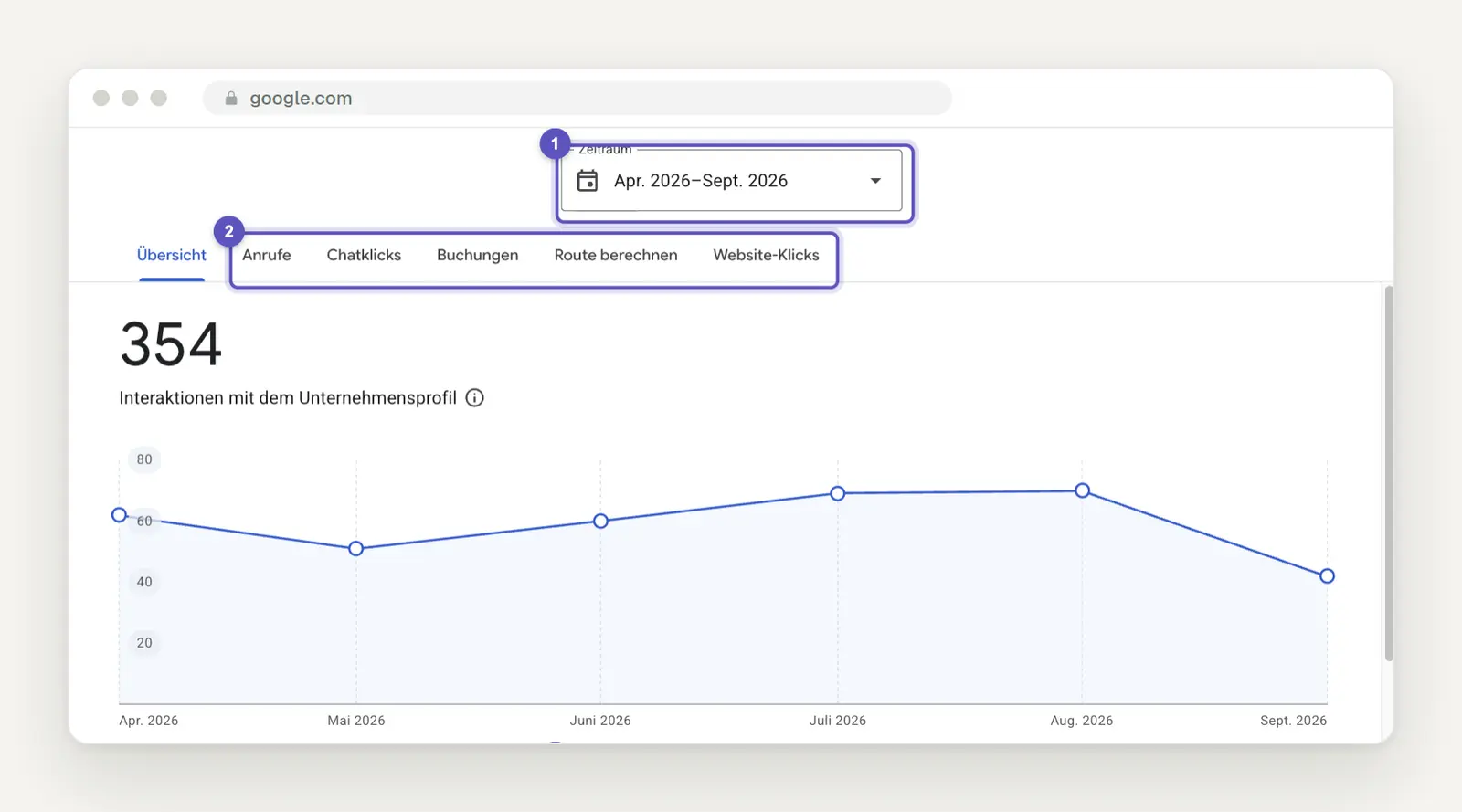
Task: Click the y-axis label 40
Action: pos(144,582)
